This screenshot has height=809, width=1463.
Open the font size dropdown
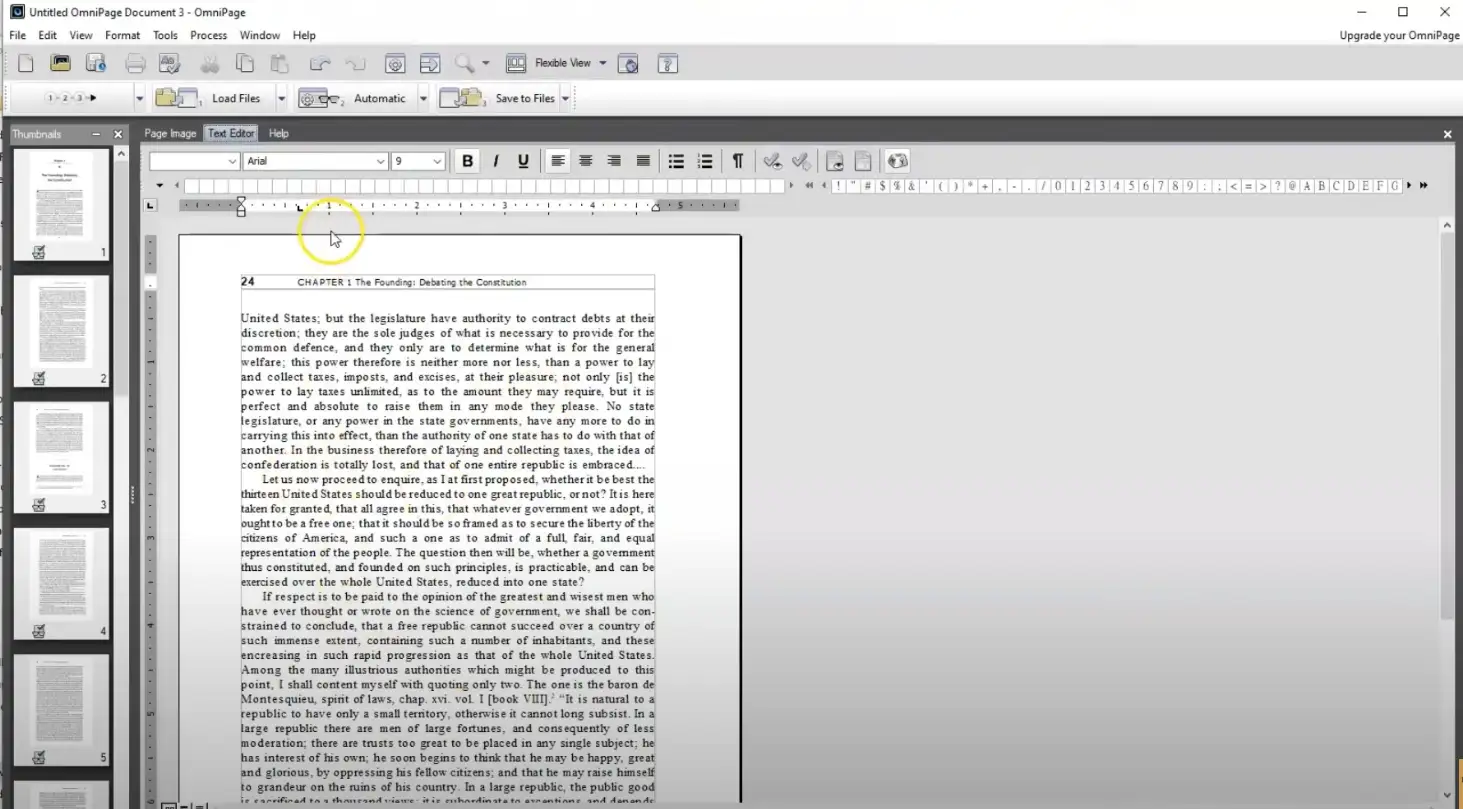click(437, 161)
